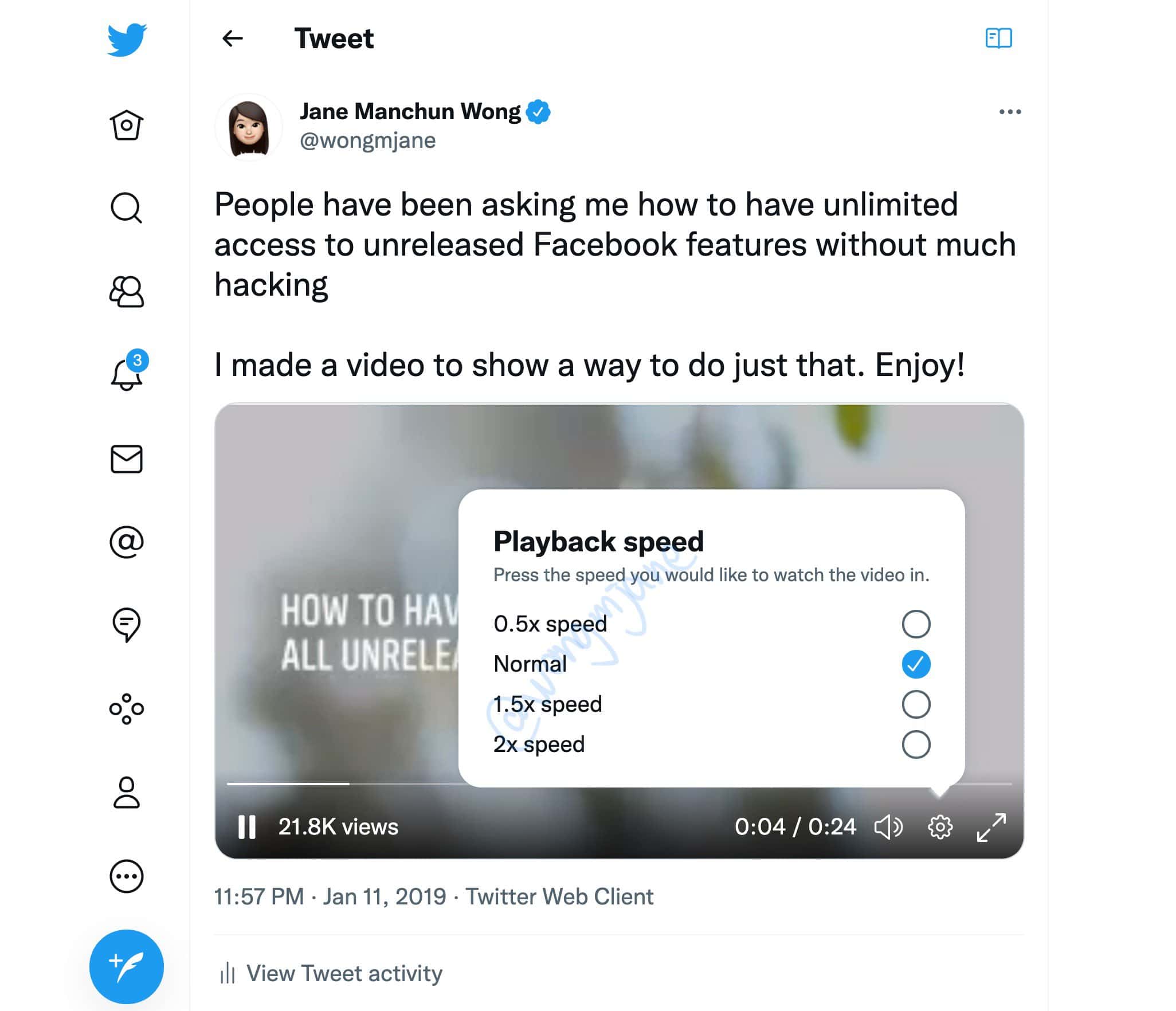Click the video progress bar
The image size is (1176, 1011).
point(619,783)
